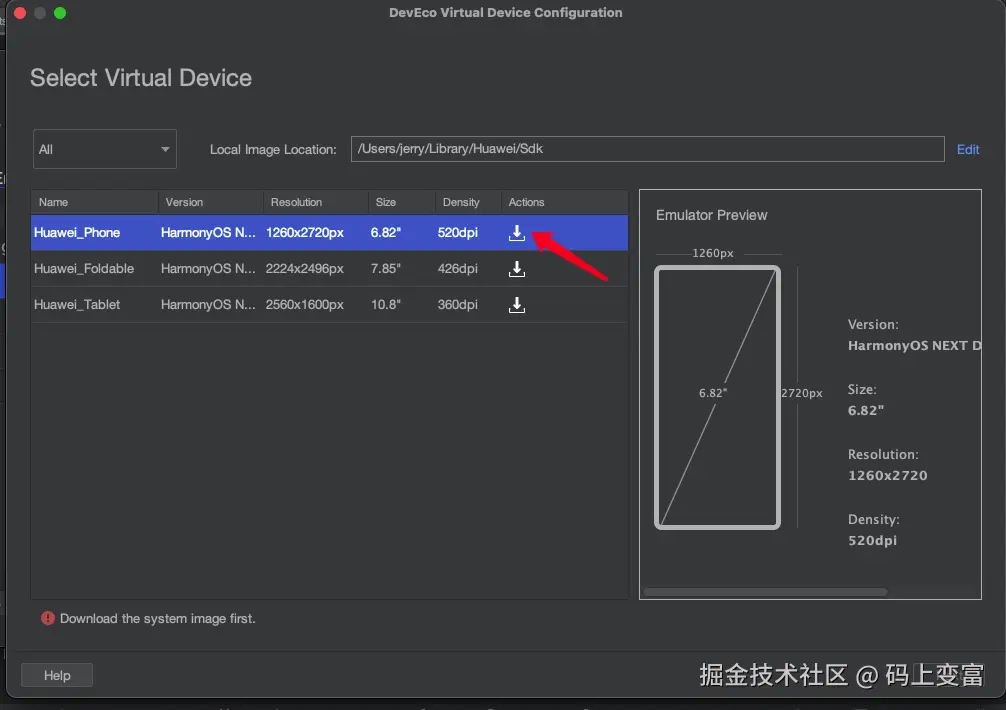Select the Huawei_Tablet device row
1006x710 pixels.
click(x=329, y=305)
